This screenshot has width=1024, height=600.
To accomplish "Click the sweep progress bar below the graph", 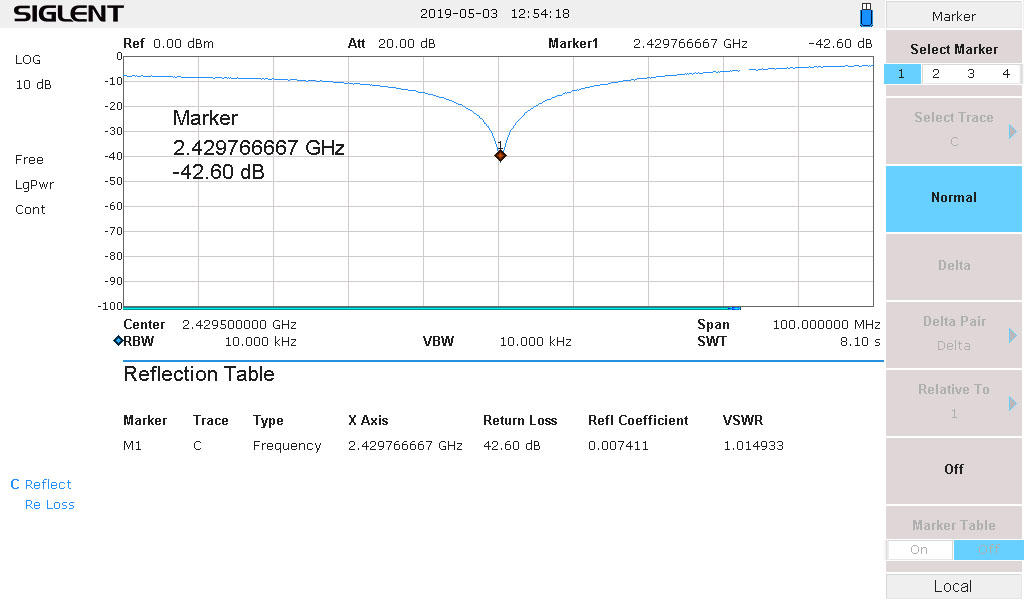I will [430, 309].
